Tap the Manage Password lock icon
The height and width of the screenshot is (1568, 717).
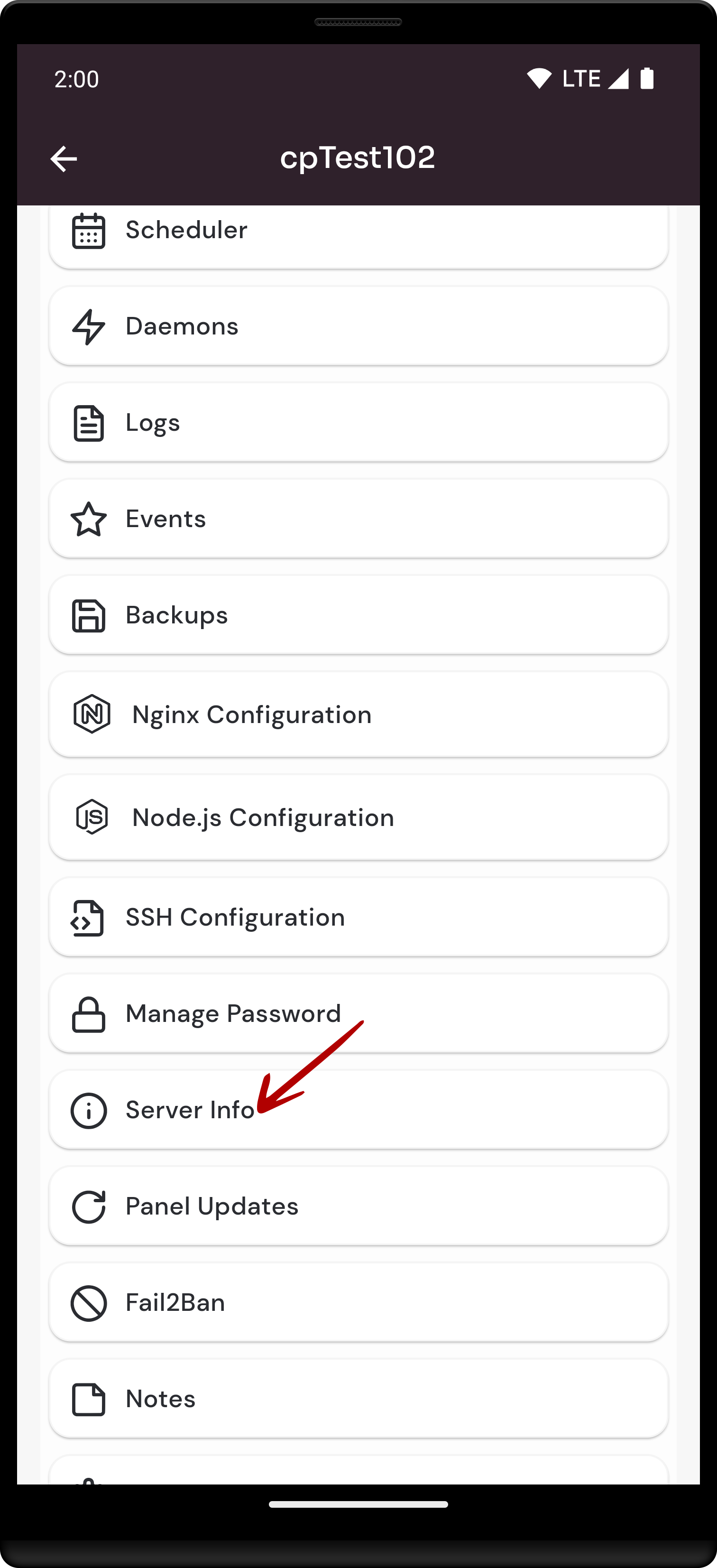coord(89,1014)
